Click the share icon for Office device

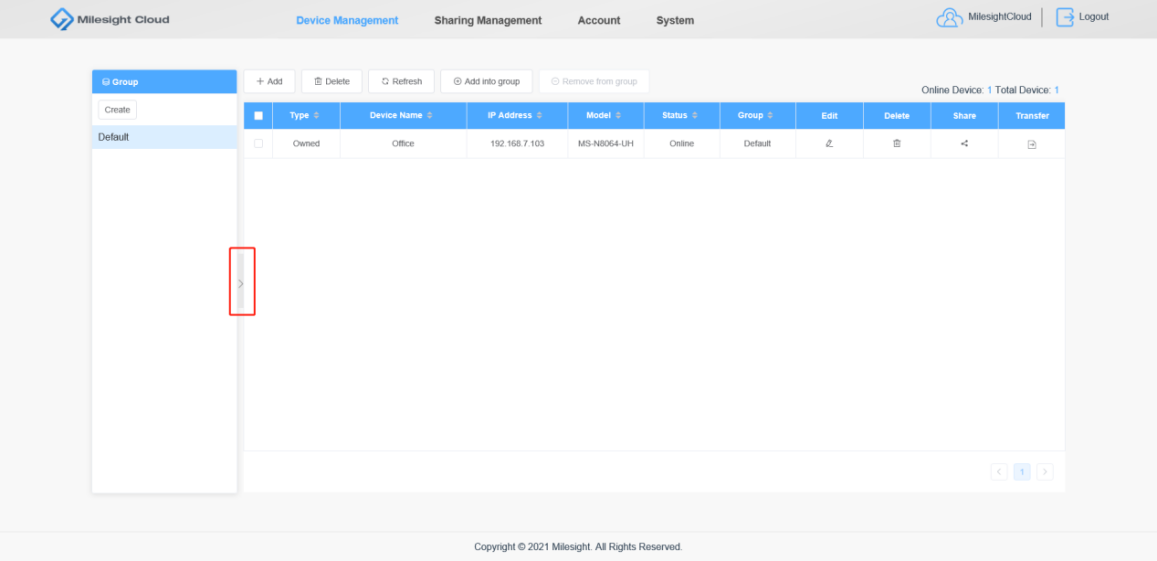pyautogui.click(x=964, y=143)
